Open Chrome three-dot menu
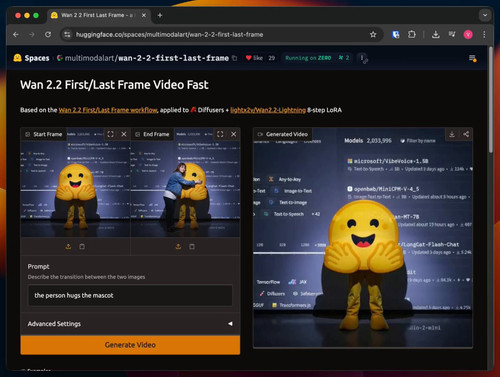Viewport: 500px width, 377px height. pos(484,34)
